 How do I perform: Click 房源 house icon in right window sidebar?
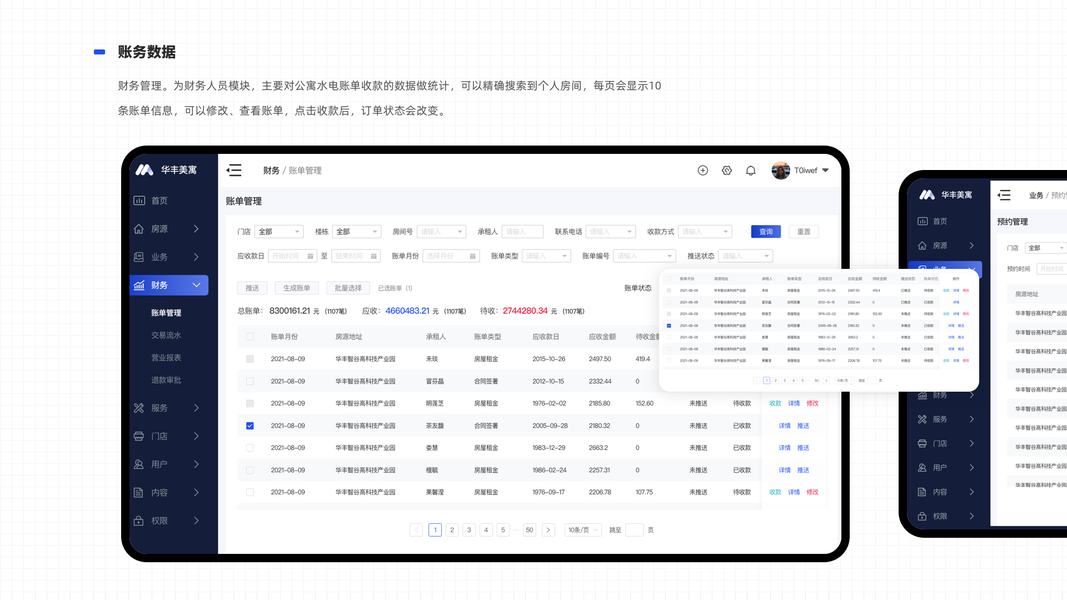922,246
